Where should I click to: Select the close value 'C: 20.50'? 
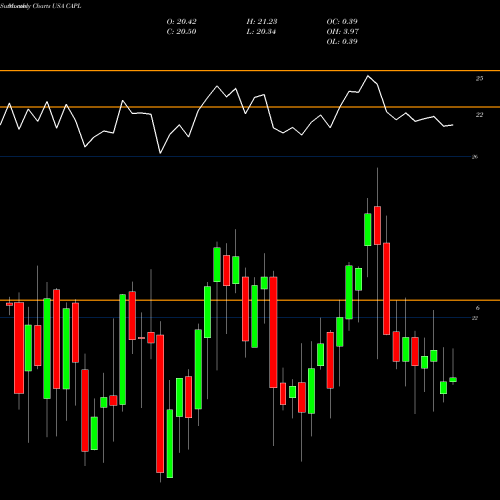(181, 32)
